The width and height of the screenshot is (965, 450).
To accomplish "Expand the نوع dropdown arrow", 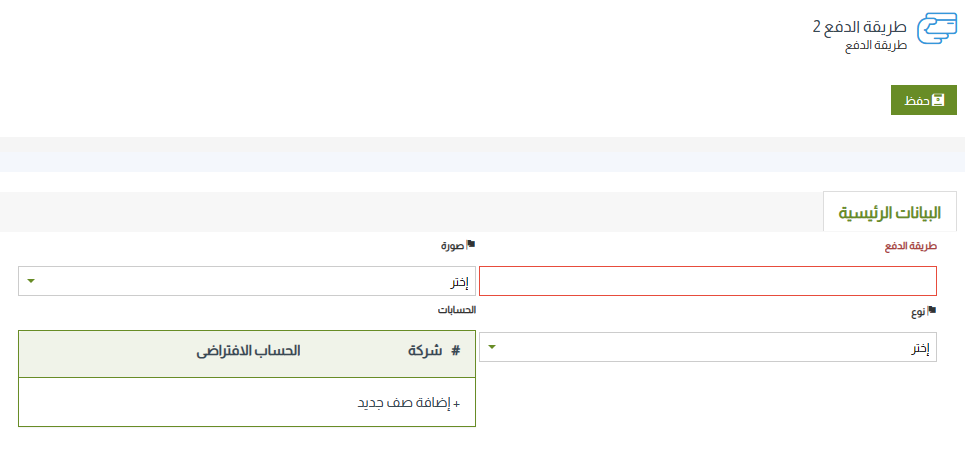I will tap(491, 347).
